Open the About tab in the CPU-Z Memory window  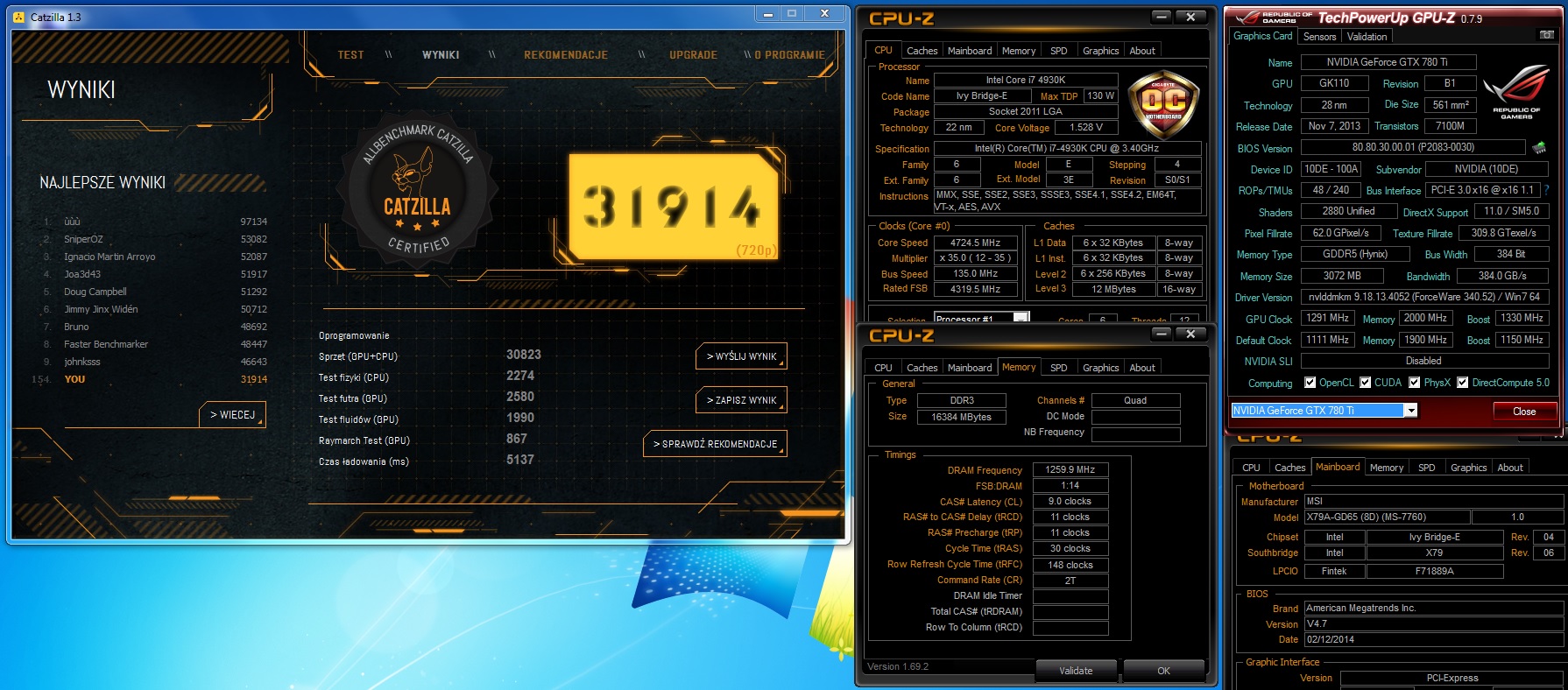[x=1141, y=368]
